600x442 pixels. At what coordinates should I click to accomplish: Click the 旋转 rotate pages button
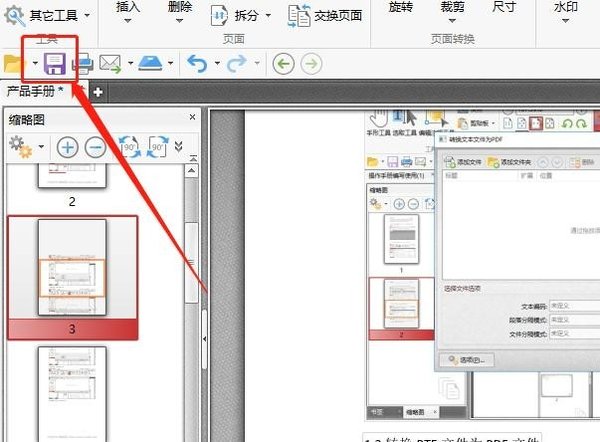pyautogui.click(x=400, y=7)
